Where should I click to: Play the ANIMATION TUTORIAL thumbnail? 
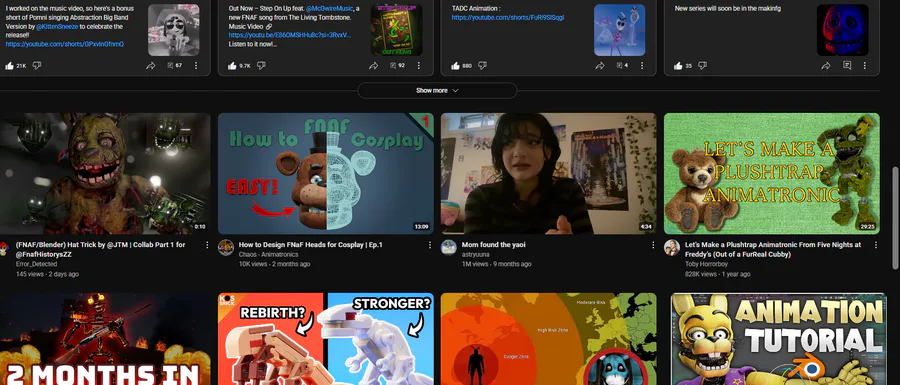(x=778, y=339)
